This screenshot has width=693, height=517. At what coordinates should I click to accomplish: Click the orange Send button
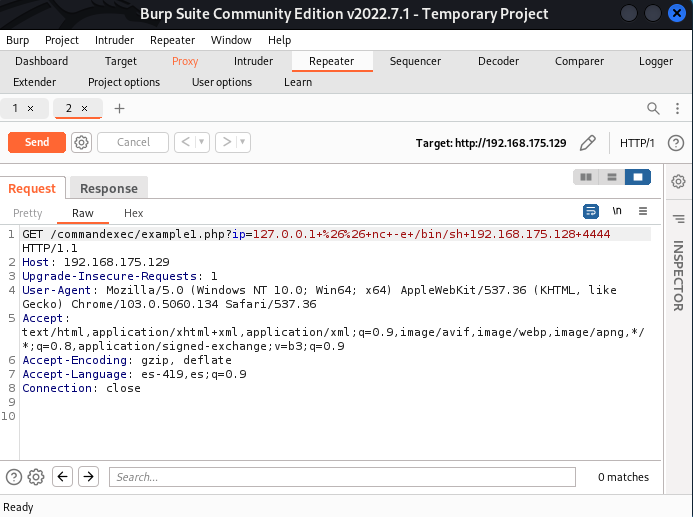click(37, 142)
